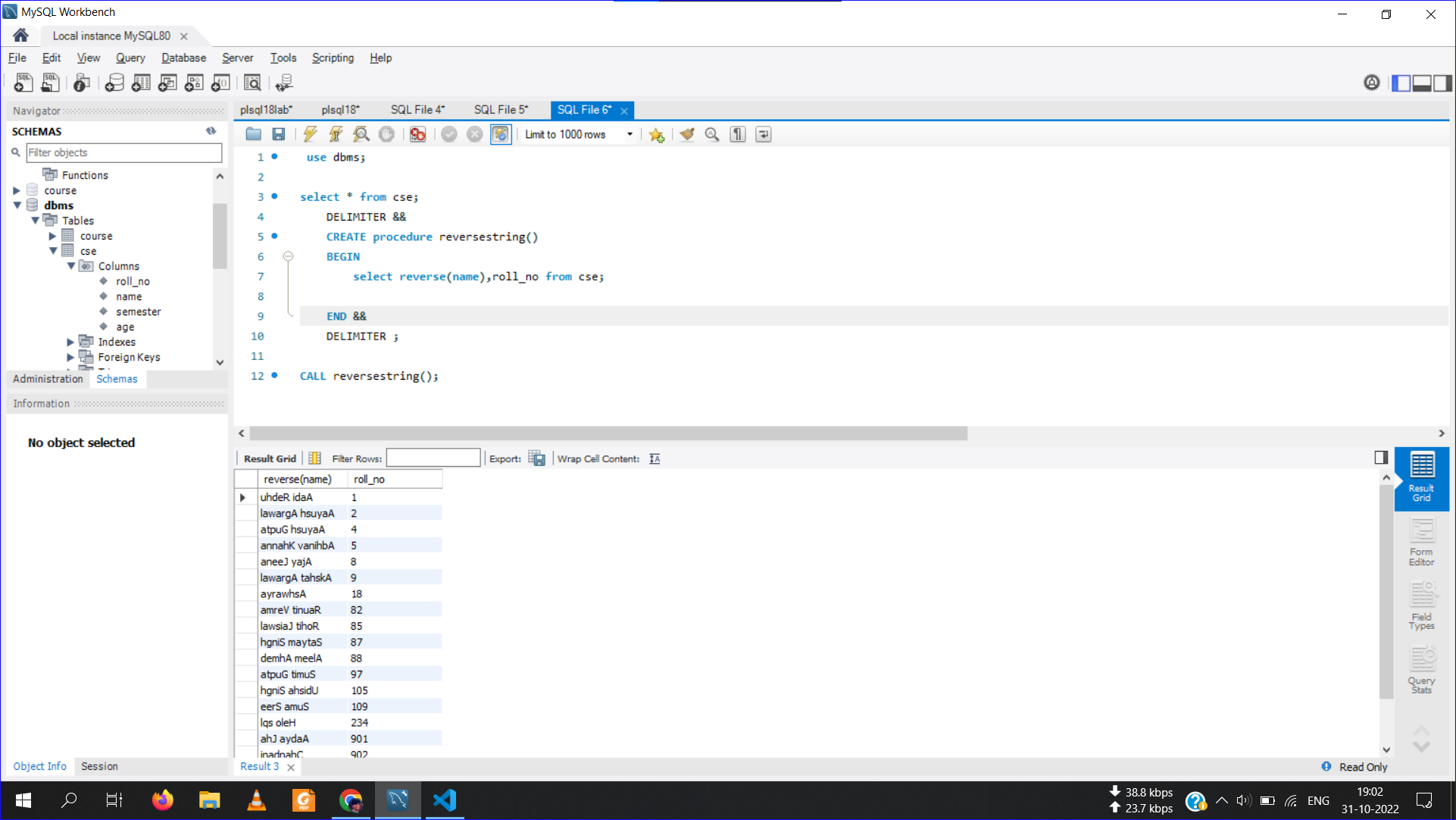The width and height of the screenshot is (1456, 820).
Task: Open the Limit to 1000 rows dropdown
Action: click(x=630, y=134)
